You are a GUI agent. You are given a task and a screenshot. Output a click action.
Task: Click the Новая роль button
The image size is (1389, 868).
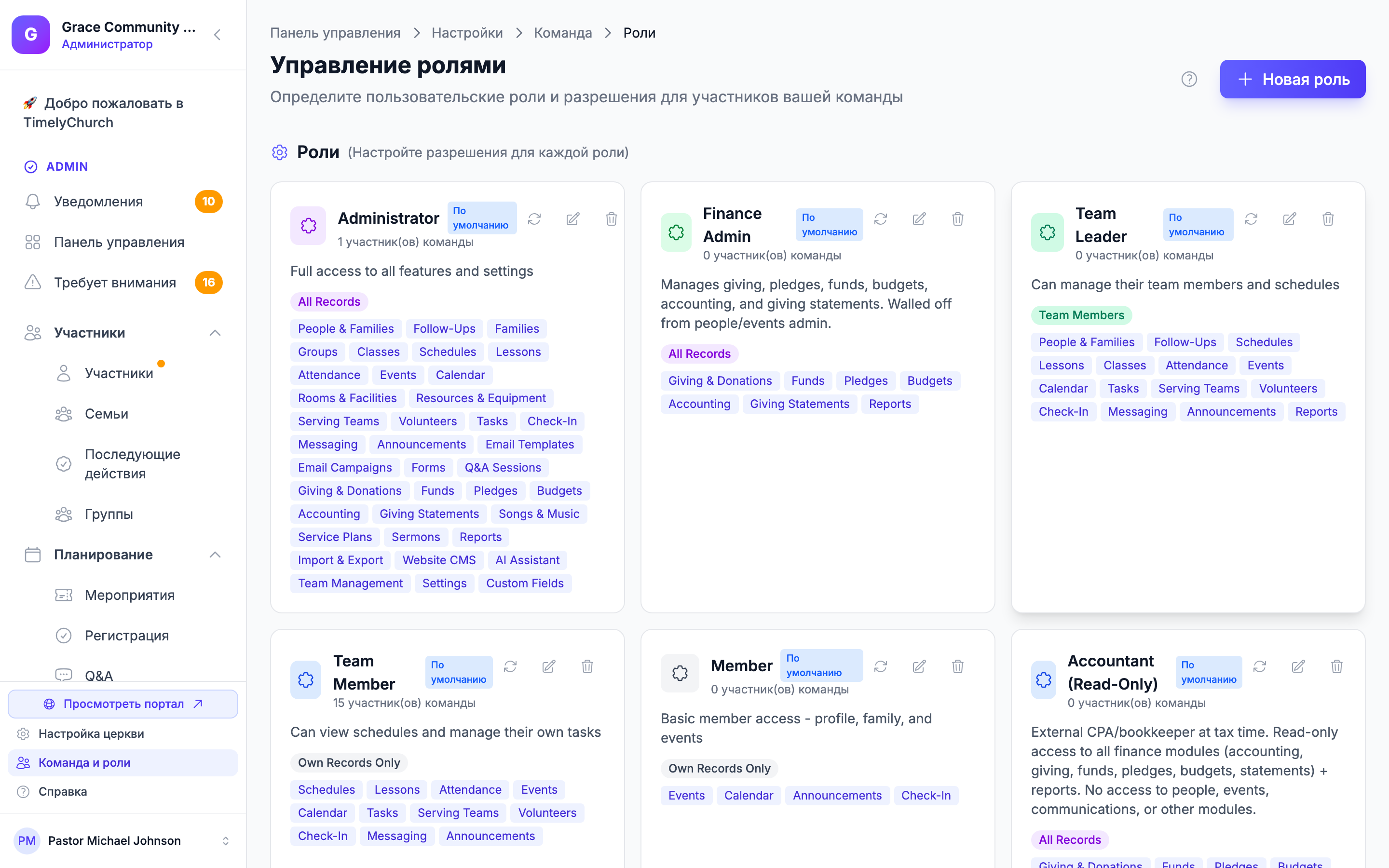(1293, 79)
